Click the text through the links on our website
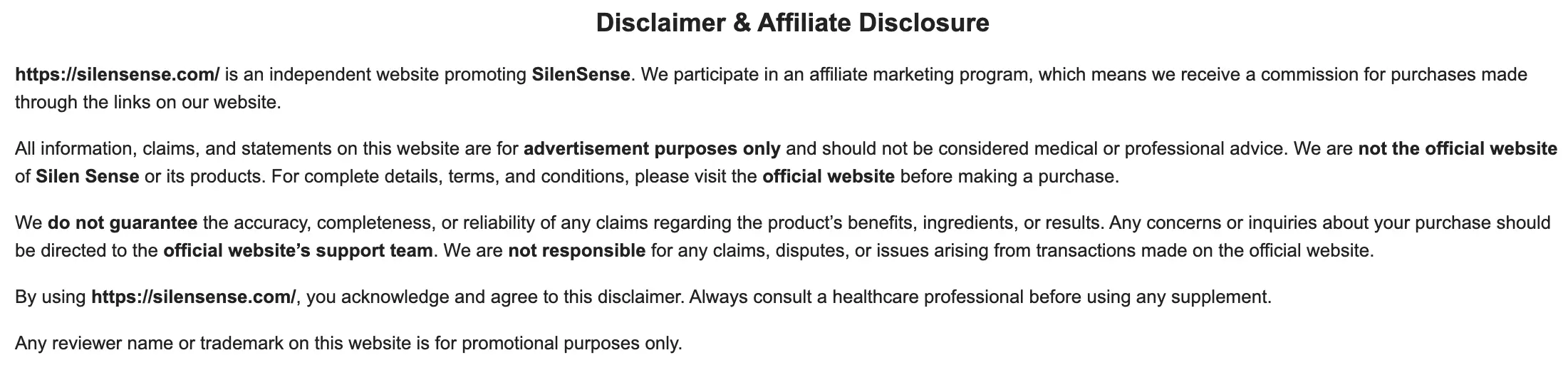This screenshot has height=385, width=1568. click(x=148, y=102)
